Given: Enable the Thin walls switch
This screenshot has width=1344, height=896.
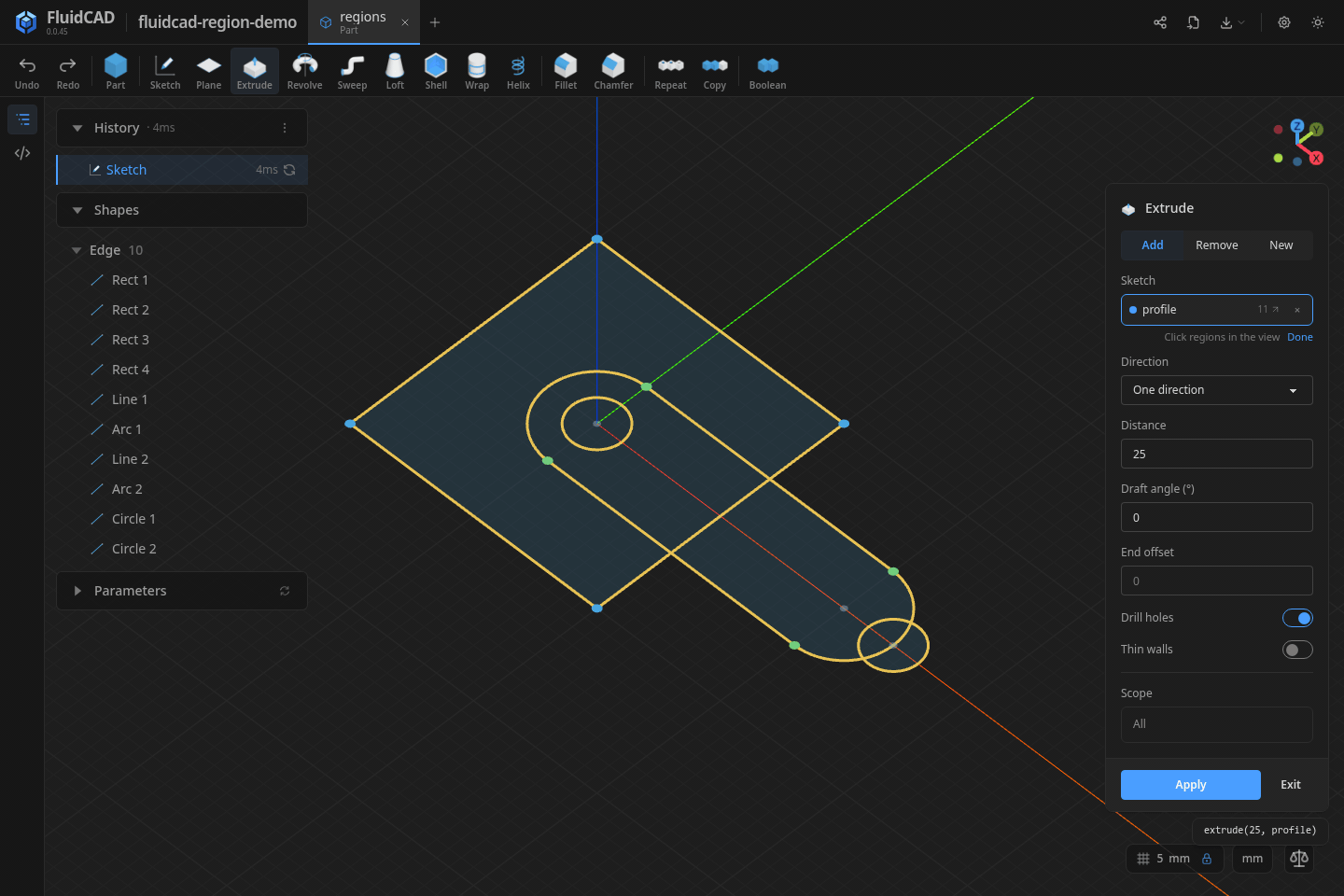Looking at the screenshot, I should coord(1297,650).
